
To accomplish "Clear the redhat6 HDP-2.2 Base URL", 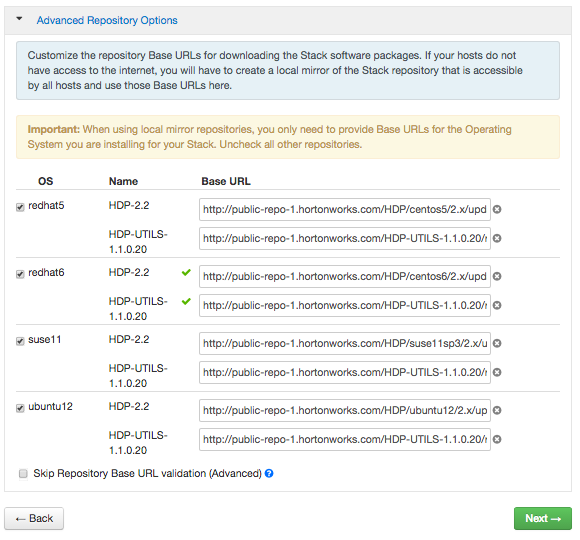I will coord(497,276).
